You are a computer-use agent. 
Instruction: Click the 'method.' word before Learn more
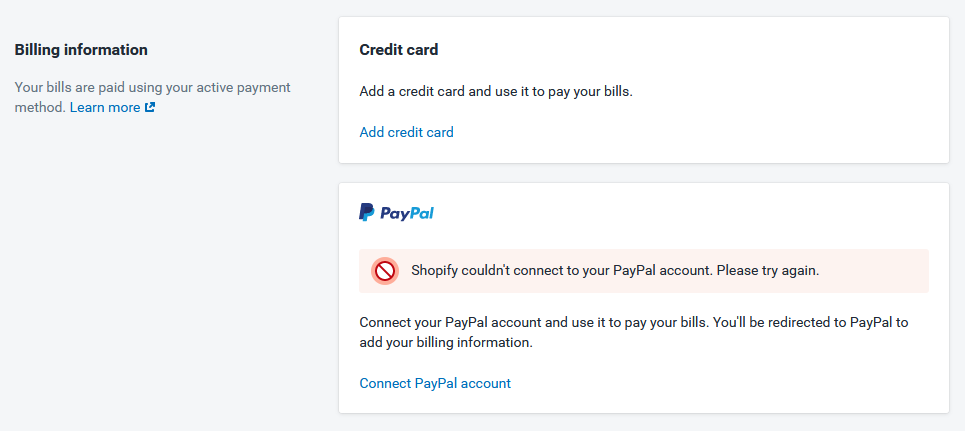[40, 107]
